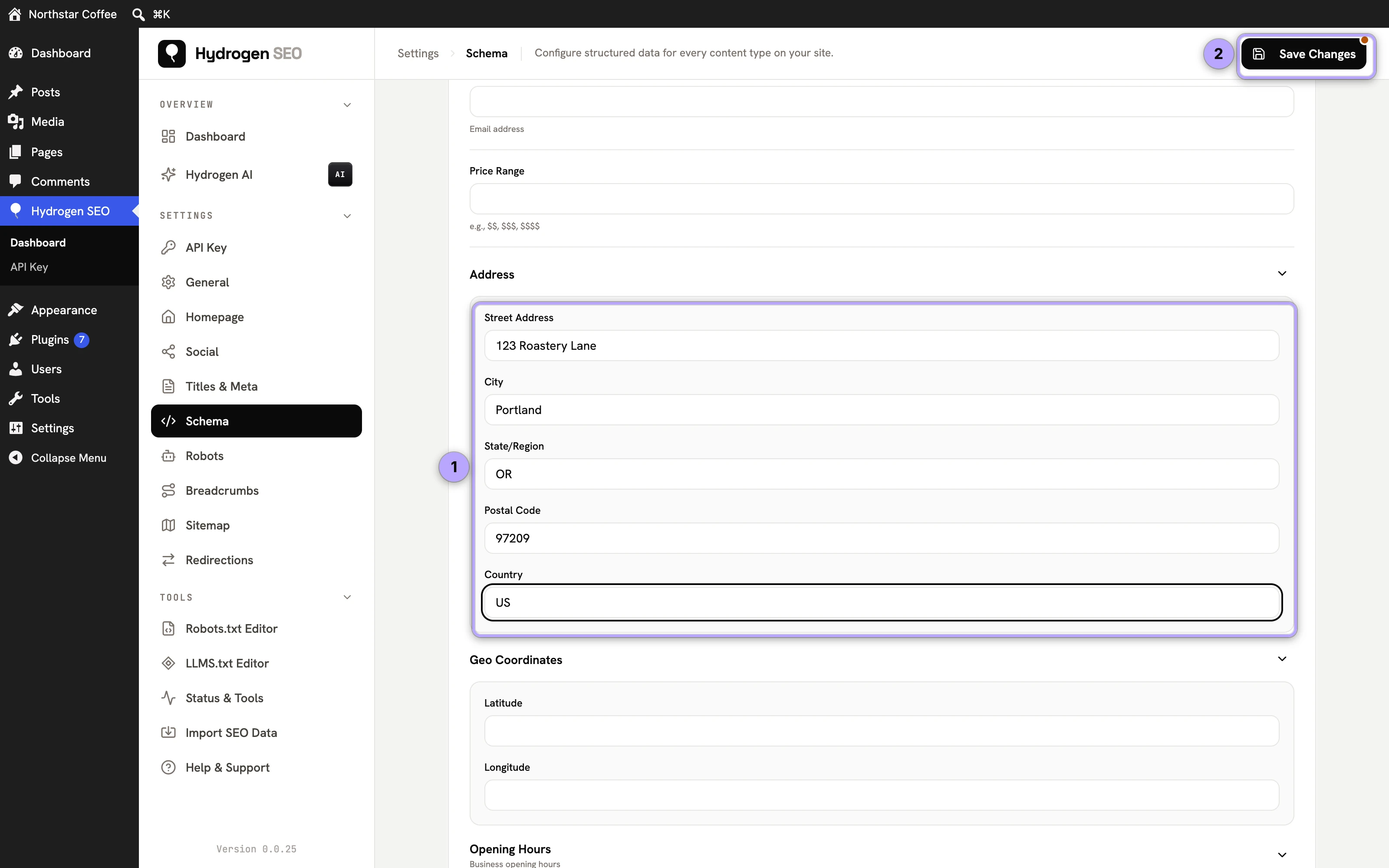
Task: Open Posts in the WordPress menu
Action: (x=69, y=92)
